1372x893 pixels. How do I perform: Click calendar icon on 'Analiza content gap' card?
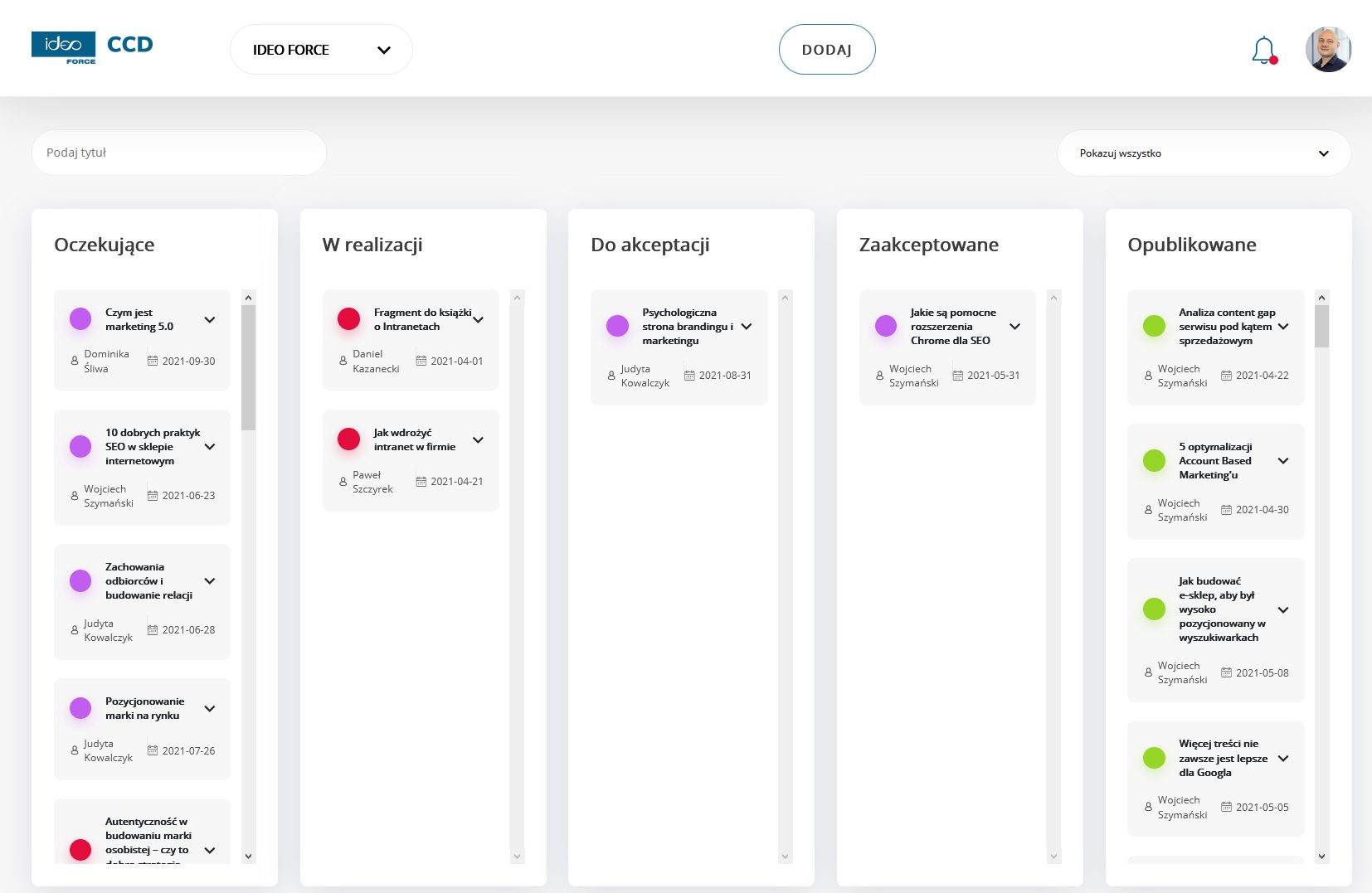[x=1226, y=376]
